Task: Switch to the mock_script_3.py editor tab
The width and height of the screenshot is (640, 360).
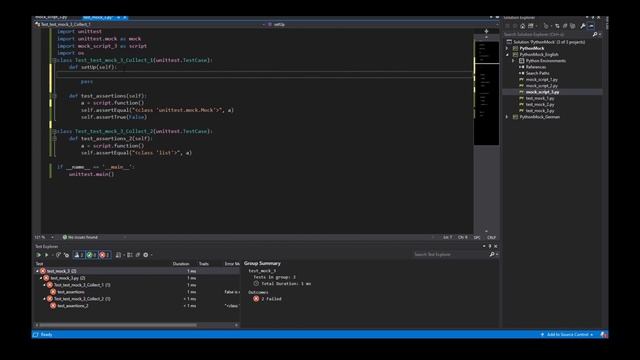Action: (x=51, y=17)
